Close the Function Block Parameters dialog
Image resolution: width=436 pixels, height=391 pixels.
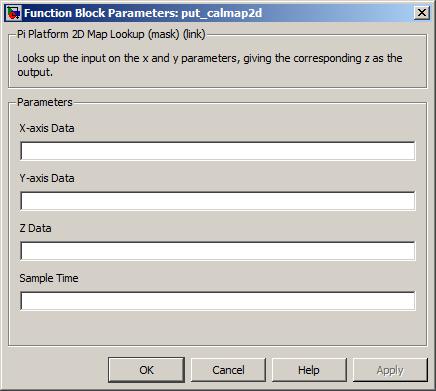pos(422,13)
